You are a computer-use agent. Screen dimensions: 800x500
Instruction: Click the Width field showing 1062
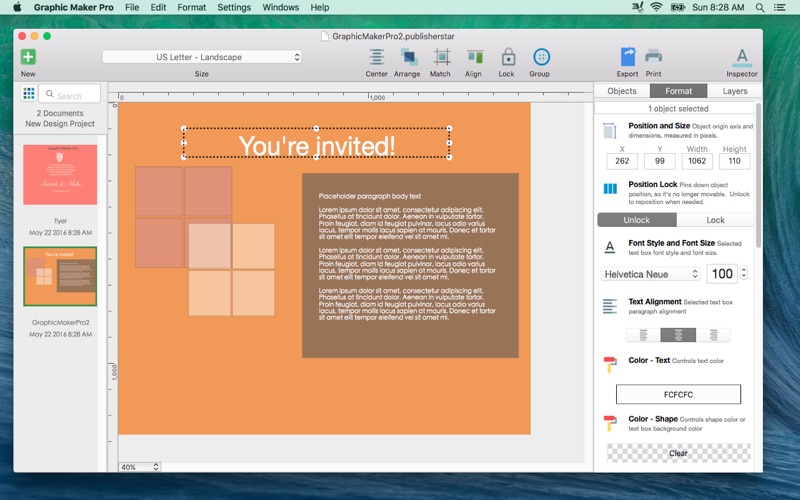pos(697,161)
